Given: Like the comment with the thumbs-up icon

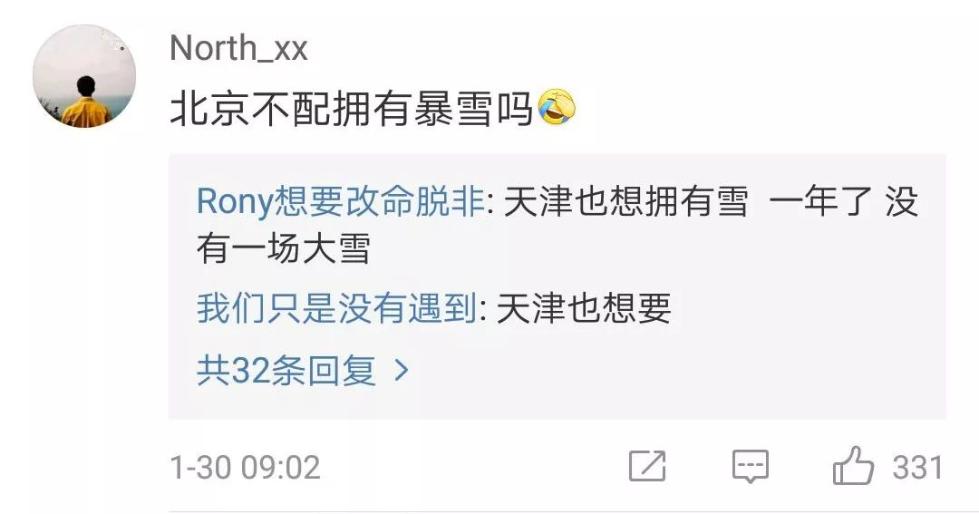Looking at the screenshot, I should (853, 465).
